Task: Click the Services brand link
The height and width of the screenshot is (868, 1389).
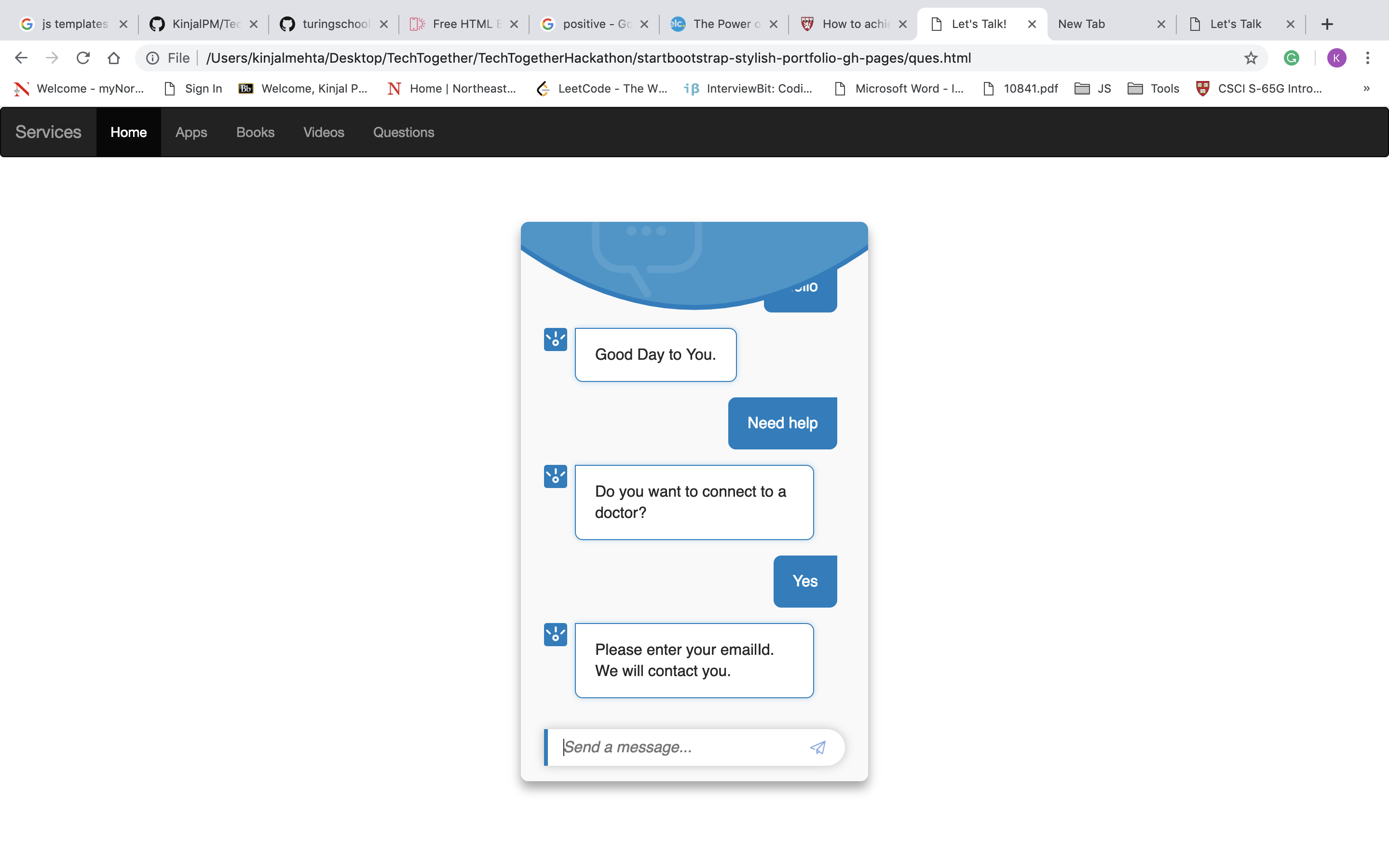Action: (48, 132)
